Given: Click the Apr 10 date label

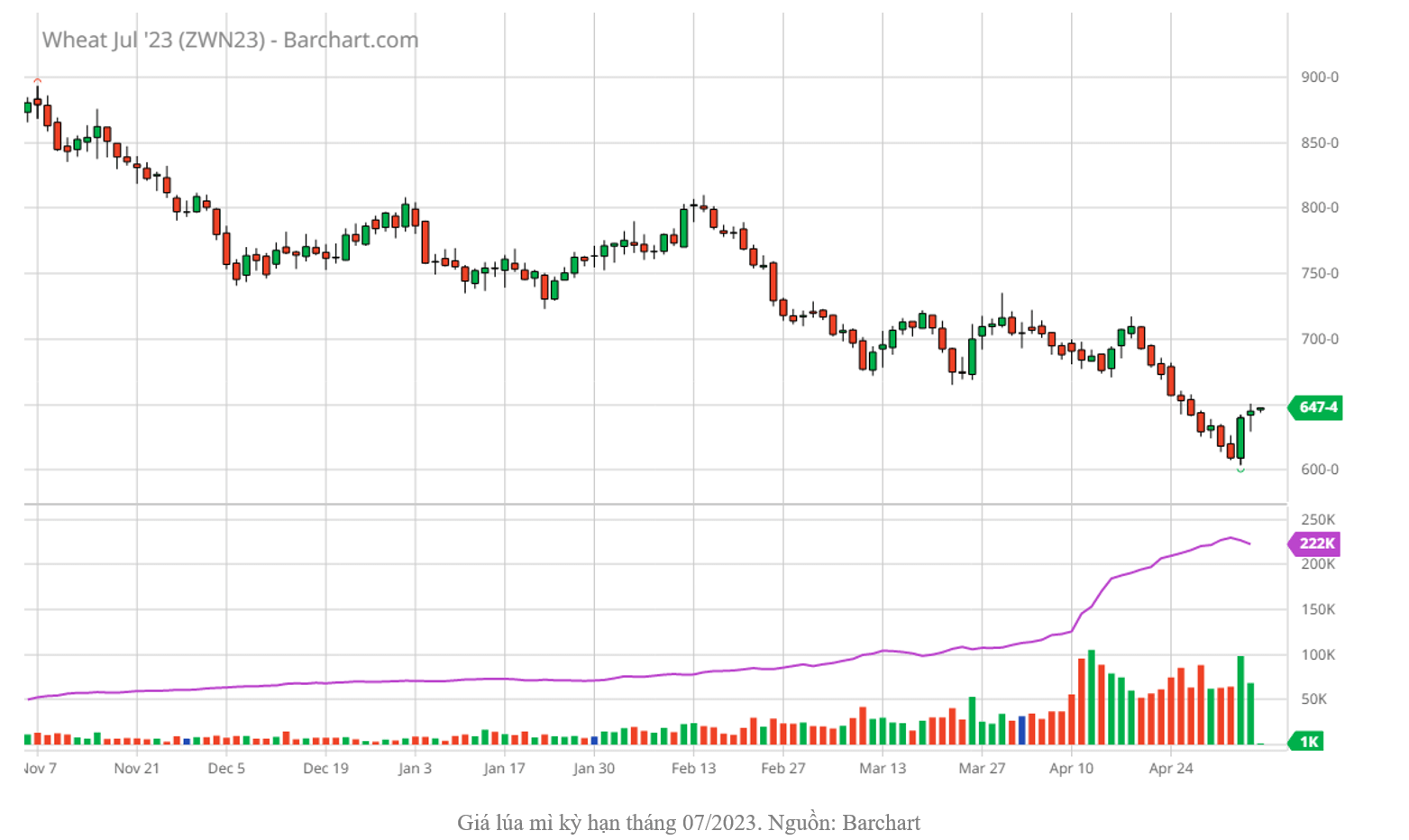Looking at the screenshot, I should click(1072, 769).
